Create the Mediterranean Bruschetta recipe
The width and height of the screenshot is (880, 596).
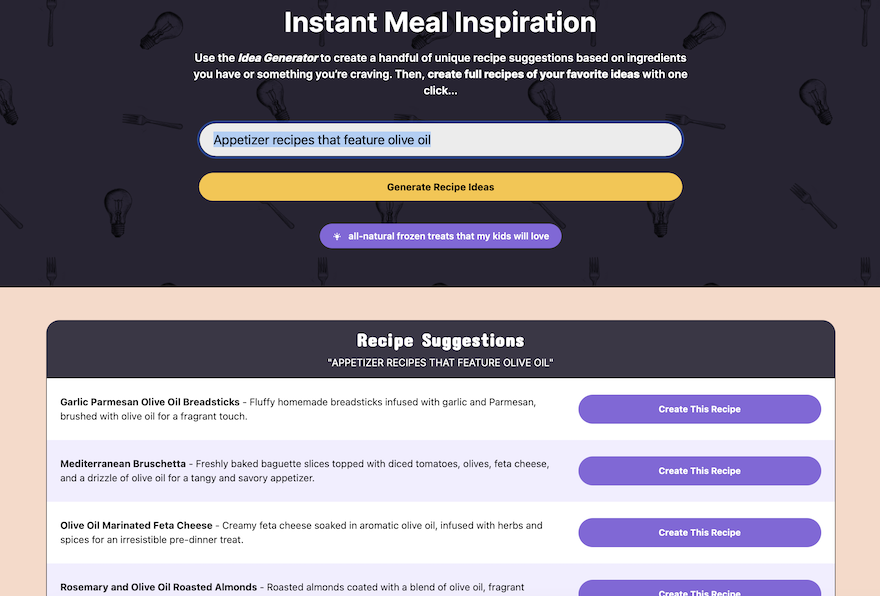[x=699, y=471]
